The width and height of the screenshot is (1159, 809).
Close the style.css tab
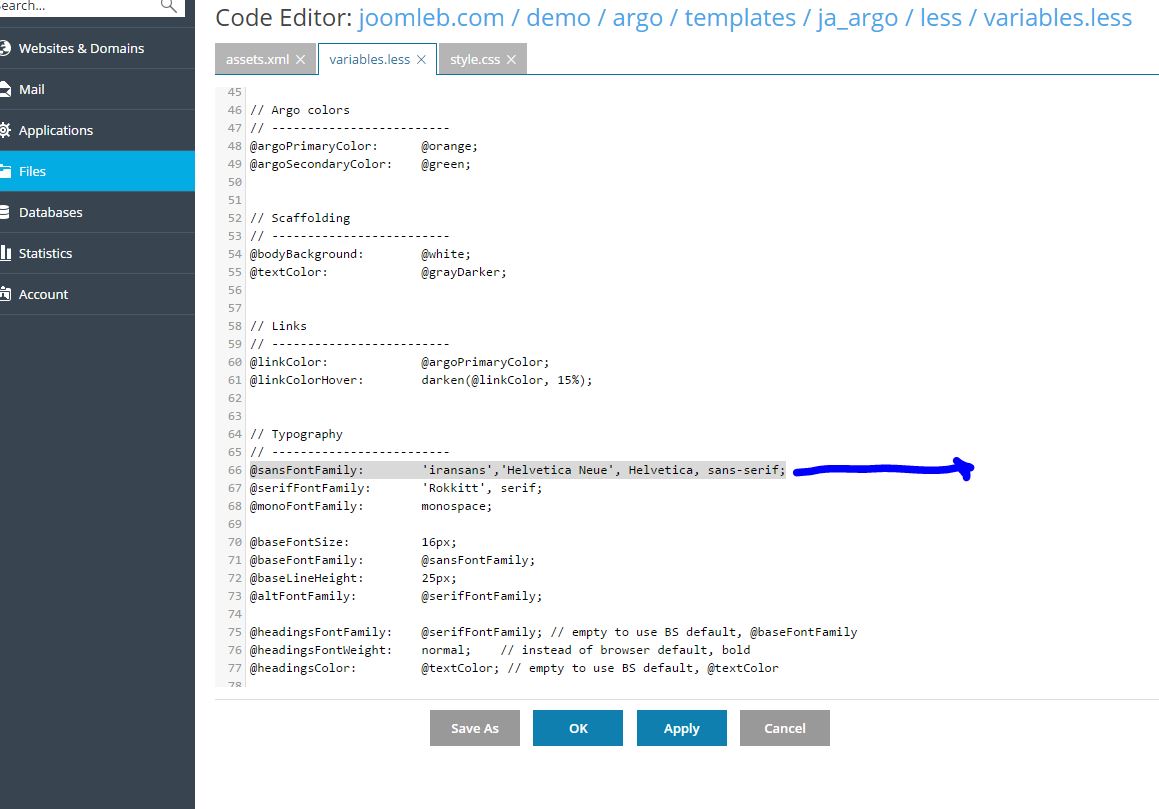511,59
